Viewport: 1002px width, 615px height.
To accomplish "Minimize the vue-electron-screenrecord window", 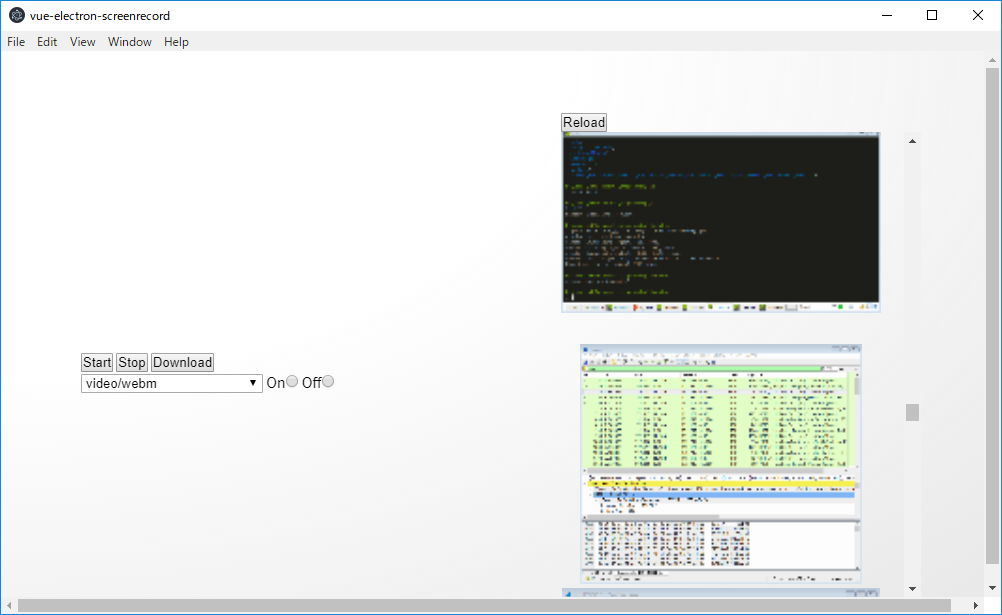I will [887, 15].
